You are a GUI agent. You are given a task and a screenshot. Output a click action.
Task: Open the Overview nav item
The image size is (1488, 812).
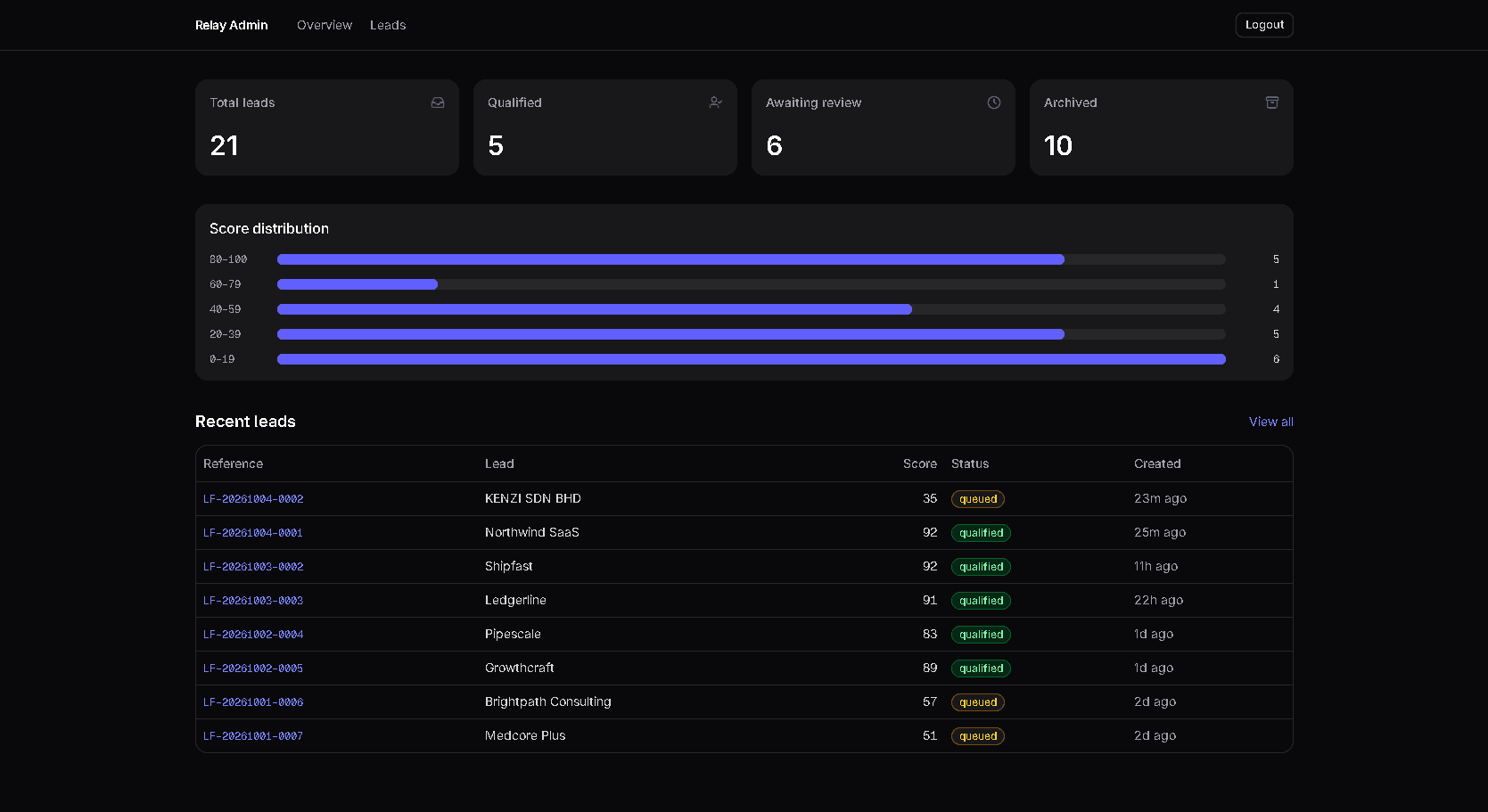[x=325, y=25]
